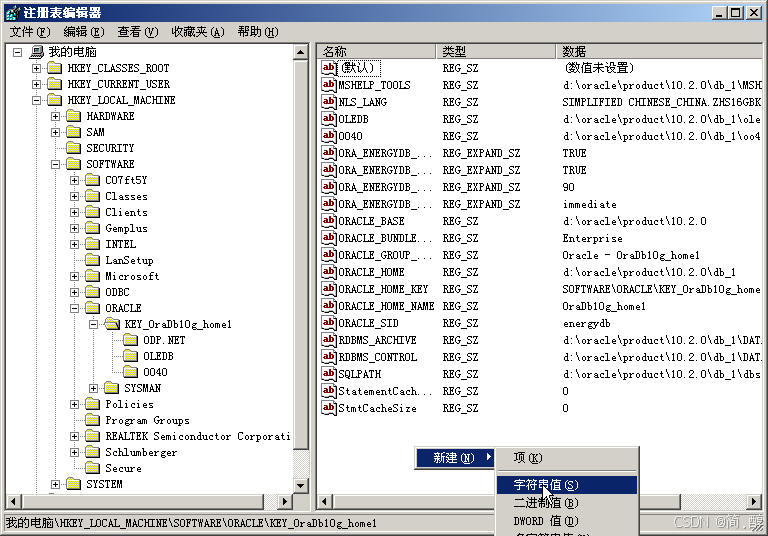
Task: Click the ab icon of SQLPATH value
Action: click(x=329, y=373)
